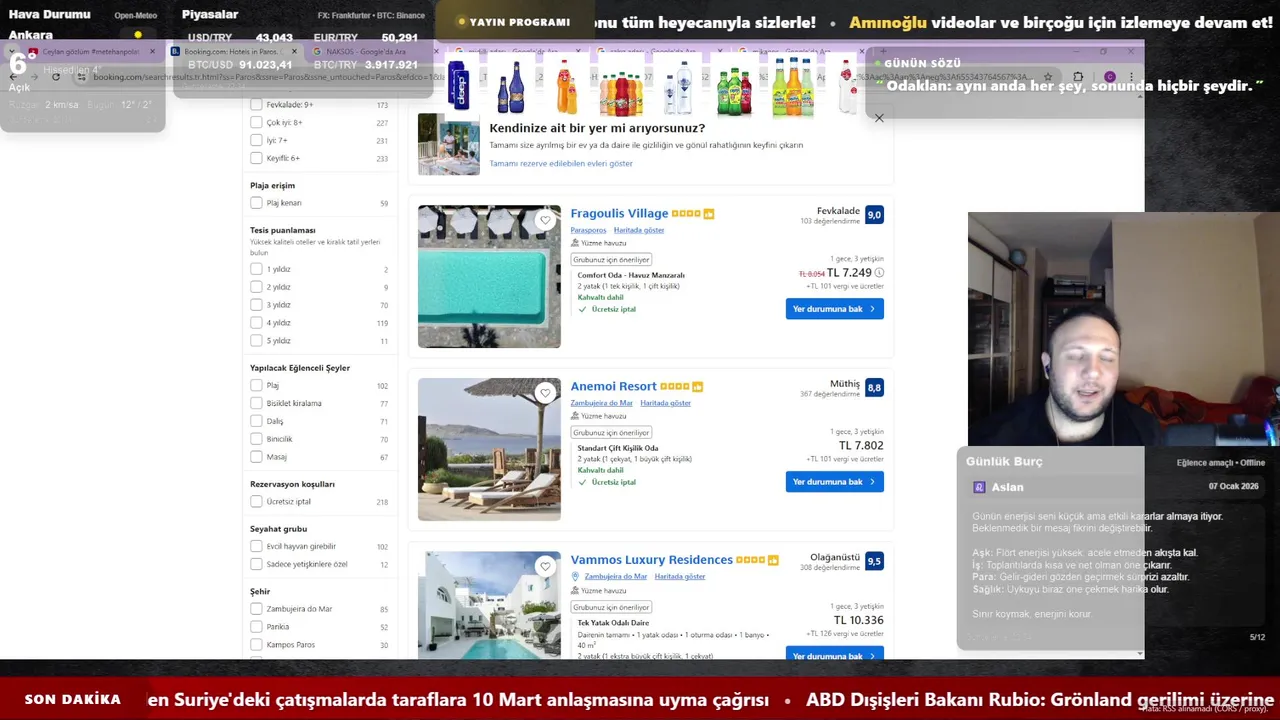Open the Vammos Luxury Residences title link
Screen dimensions: 1280x720
click(651, 560)
